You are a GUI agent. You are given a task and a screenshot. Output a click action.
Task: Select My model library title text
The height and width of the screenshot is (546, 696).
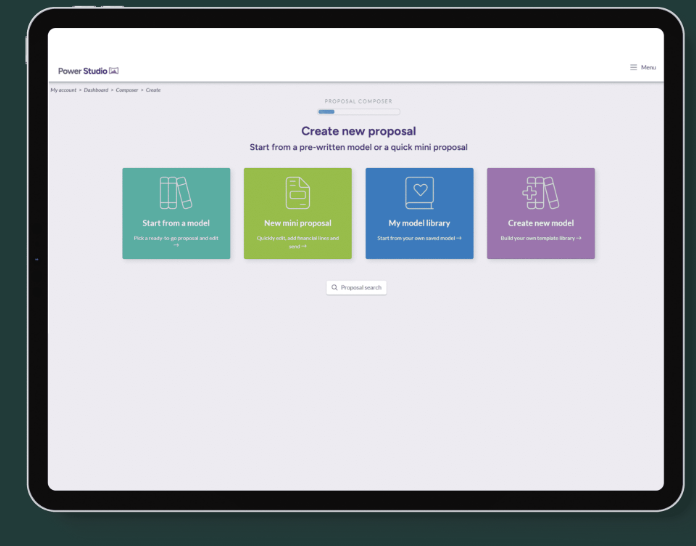pos(419,223)
